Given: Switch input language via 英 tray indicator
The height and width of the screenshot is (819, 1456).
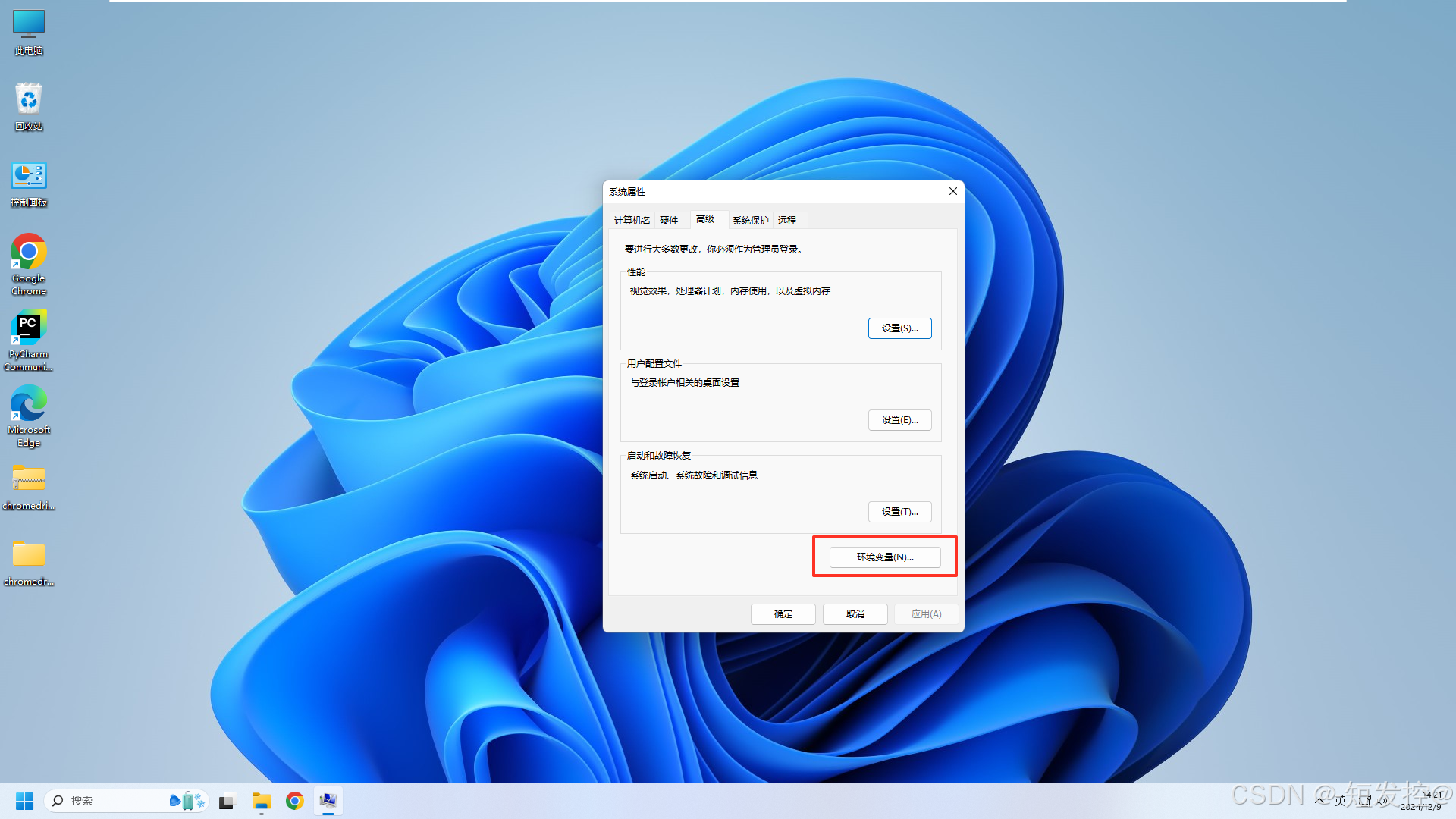Looking at the screenshot, I should pos(1341,801).
